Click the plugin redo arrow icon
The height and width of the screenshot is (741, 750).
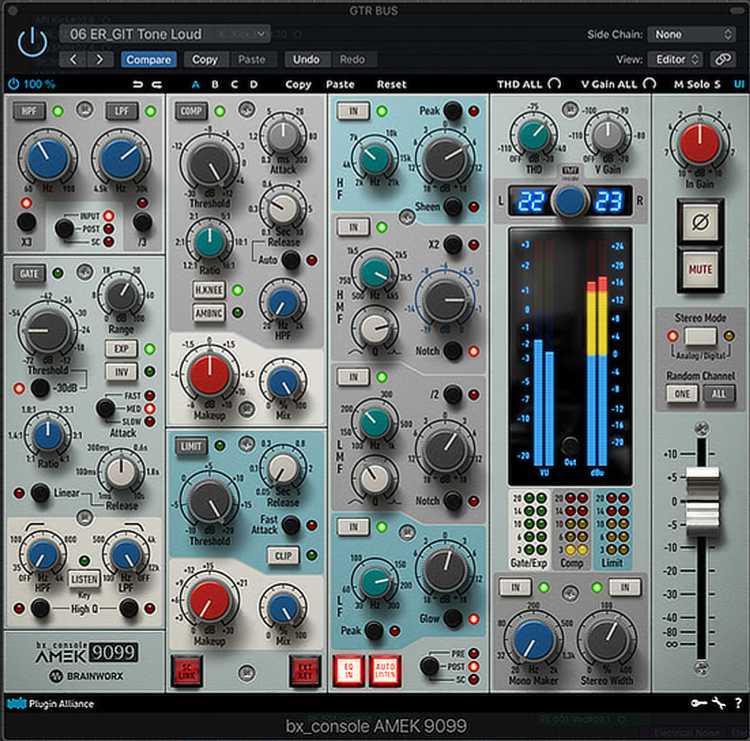coord(157,85)
